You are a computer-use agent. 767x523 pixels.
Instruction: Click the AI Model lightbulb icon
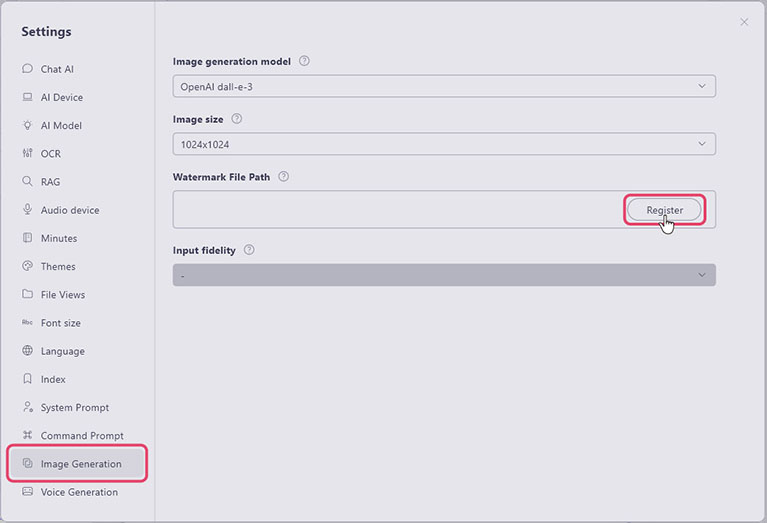coord(27,125)
